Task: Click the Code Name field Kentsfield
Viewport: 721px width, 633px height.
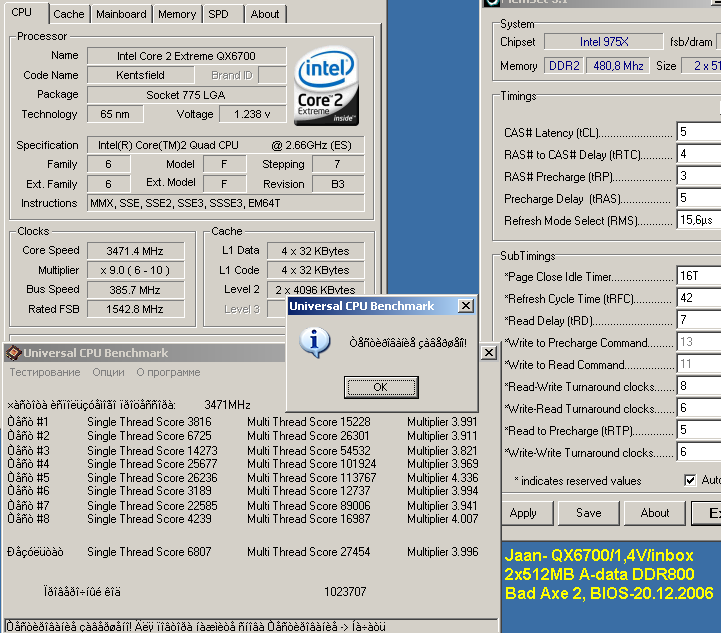Action: tap(140, 75)
